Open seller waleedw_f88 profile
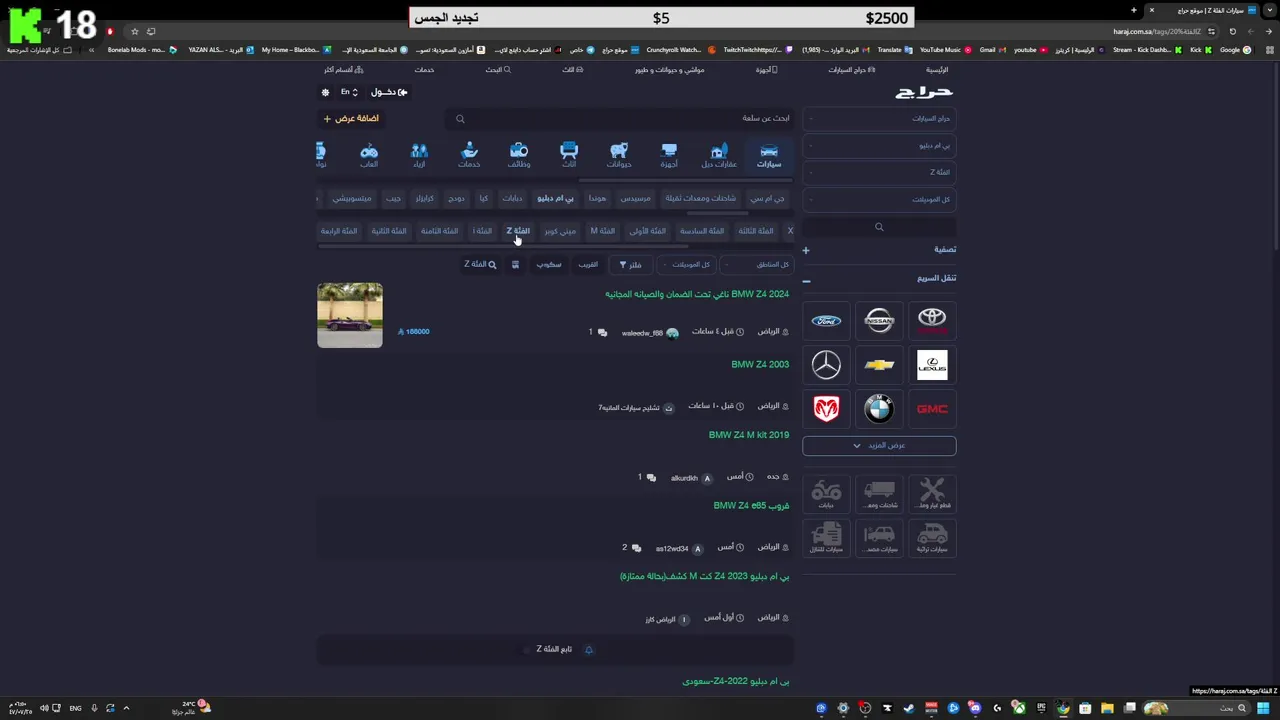1280x720 pixels. coord(650,333)
